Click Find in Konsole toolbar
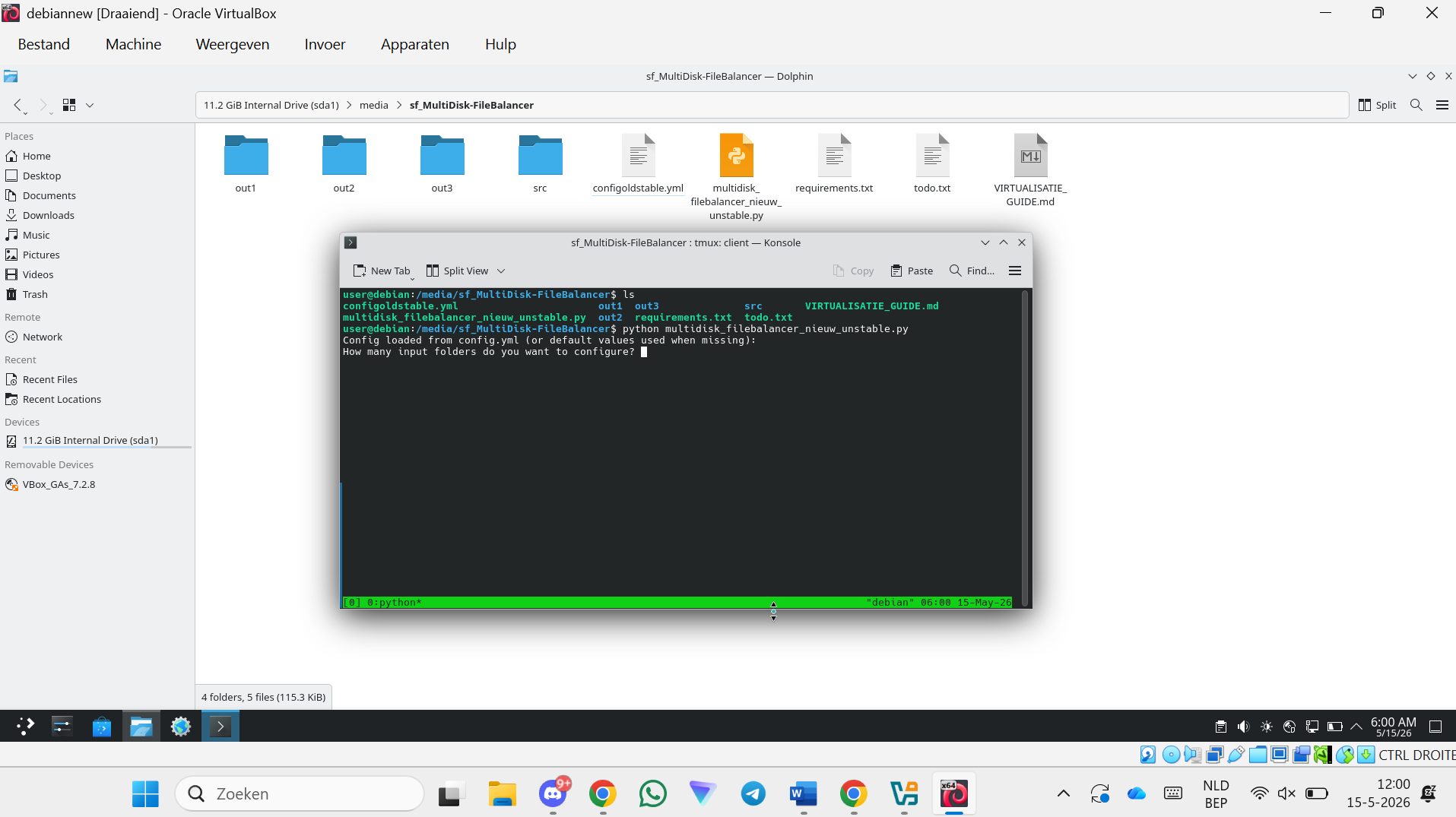The height and width of the screenshot is (817, 1456). [972, 271]
